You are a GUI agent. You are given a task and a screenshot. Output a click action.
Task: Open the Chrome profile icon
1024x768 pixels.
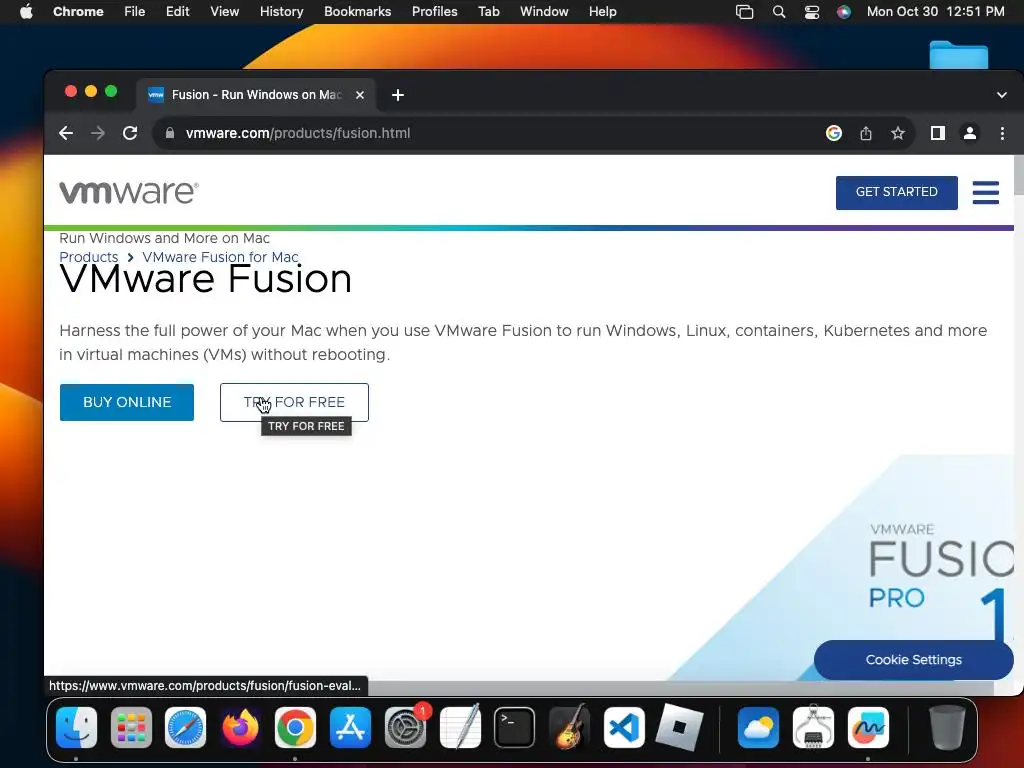click(x=970, y=133)
